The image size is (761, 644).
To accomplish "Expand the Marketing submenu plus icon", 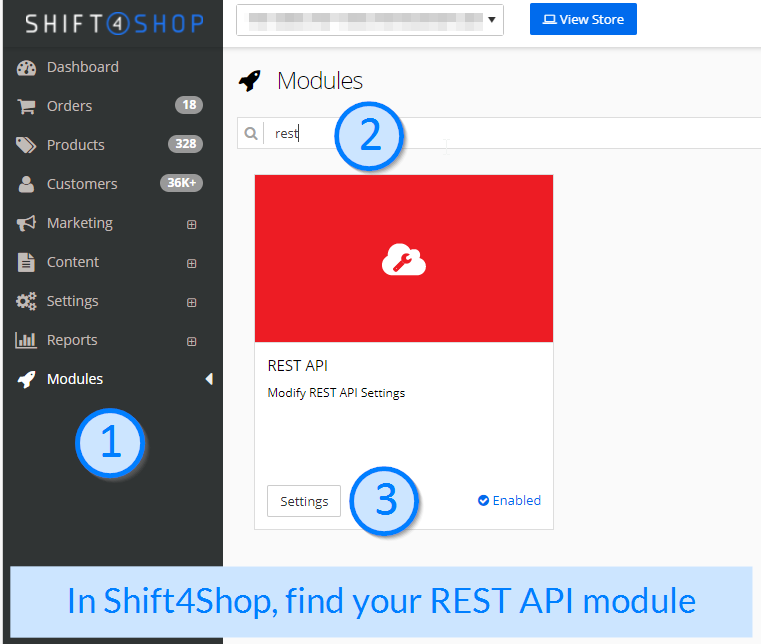I will point(192,224).
